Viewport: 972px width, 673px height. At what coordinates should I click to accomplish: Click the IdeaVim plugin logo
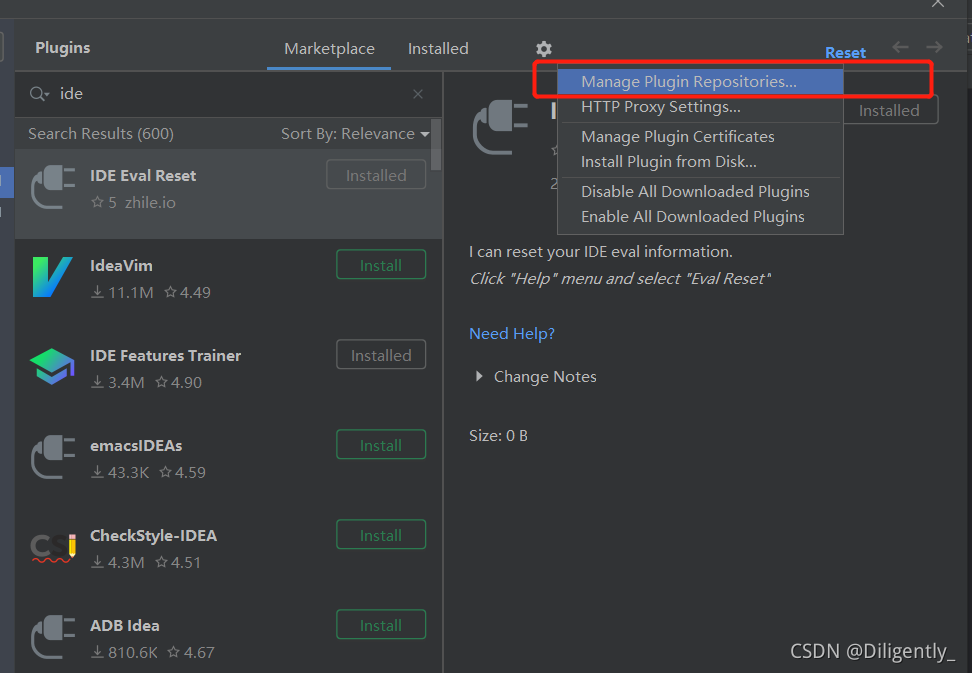[52, 277]
